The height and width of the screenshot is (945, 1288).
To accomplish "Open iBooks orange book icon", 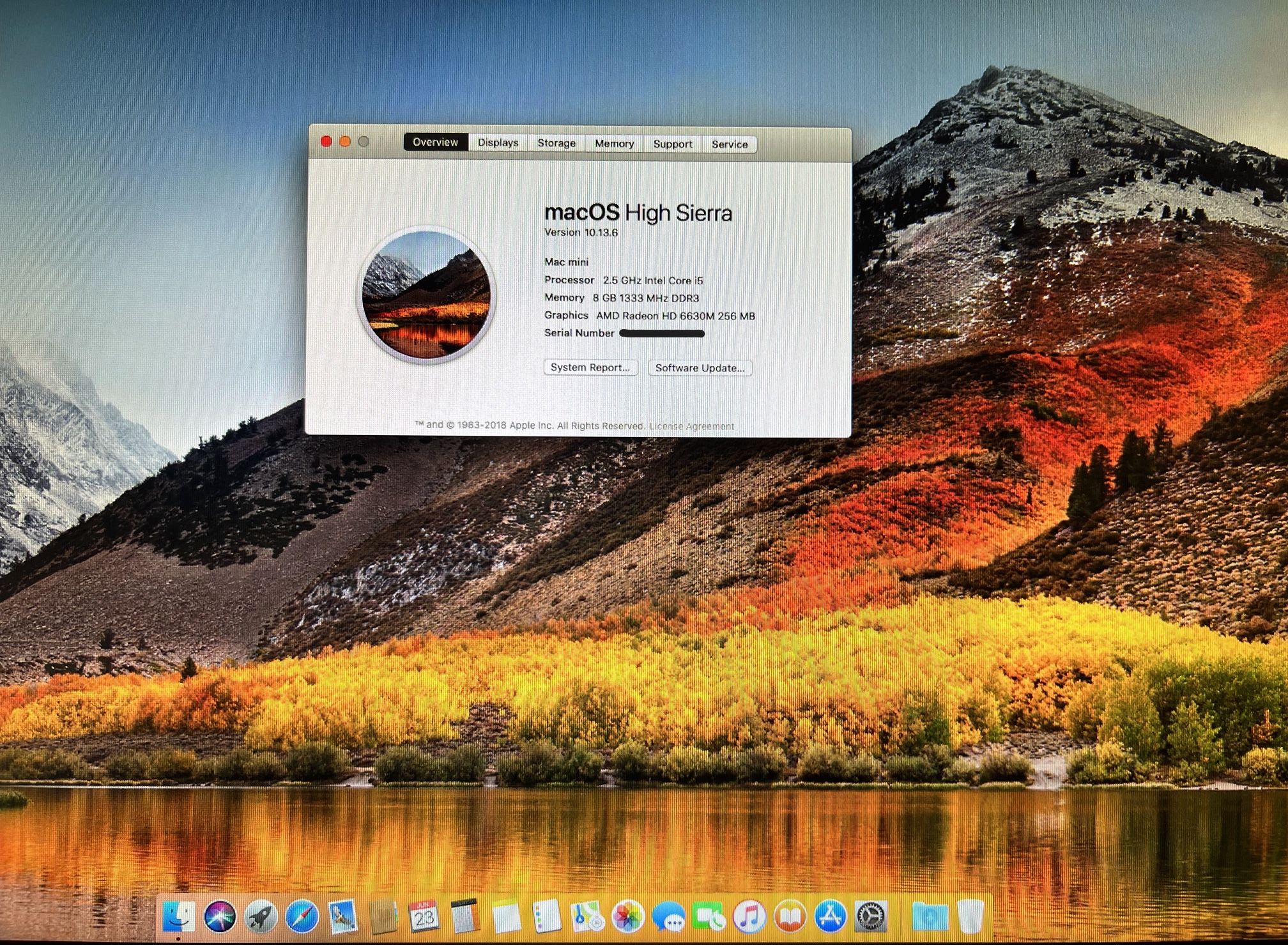I will [x=790, y=917].
